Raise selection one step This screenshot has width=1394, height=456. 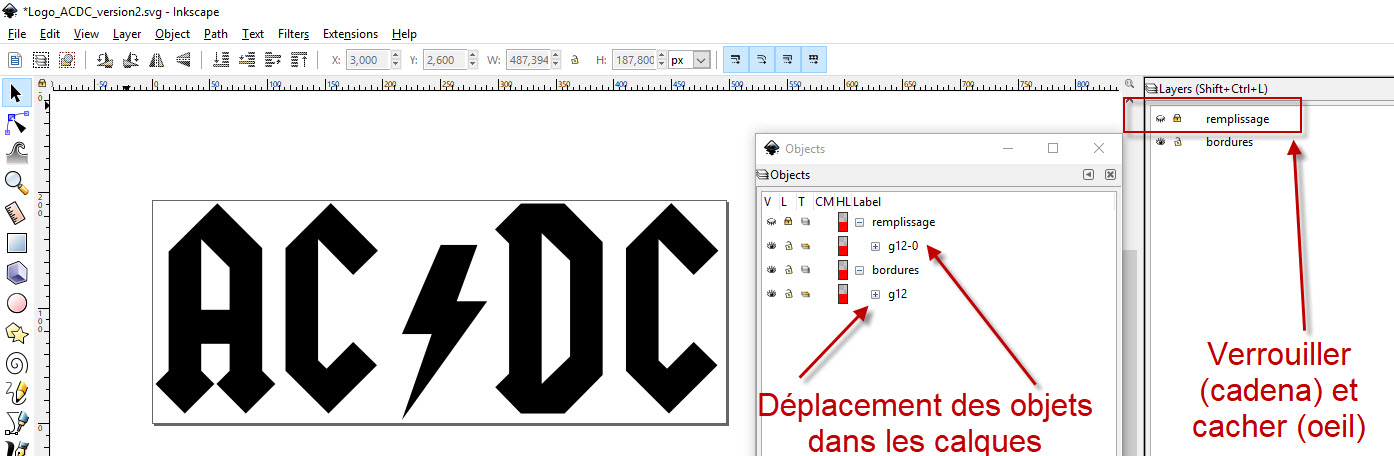pyautogui.click(x=273, y=60)
